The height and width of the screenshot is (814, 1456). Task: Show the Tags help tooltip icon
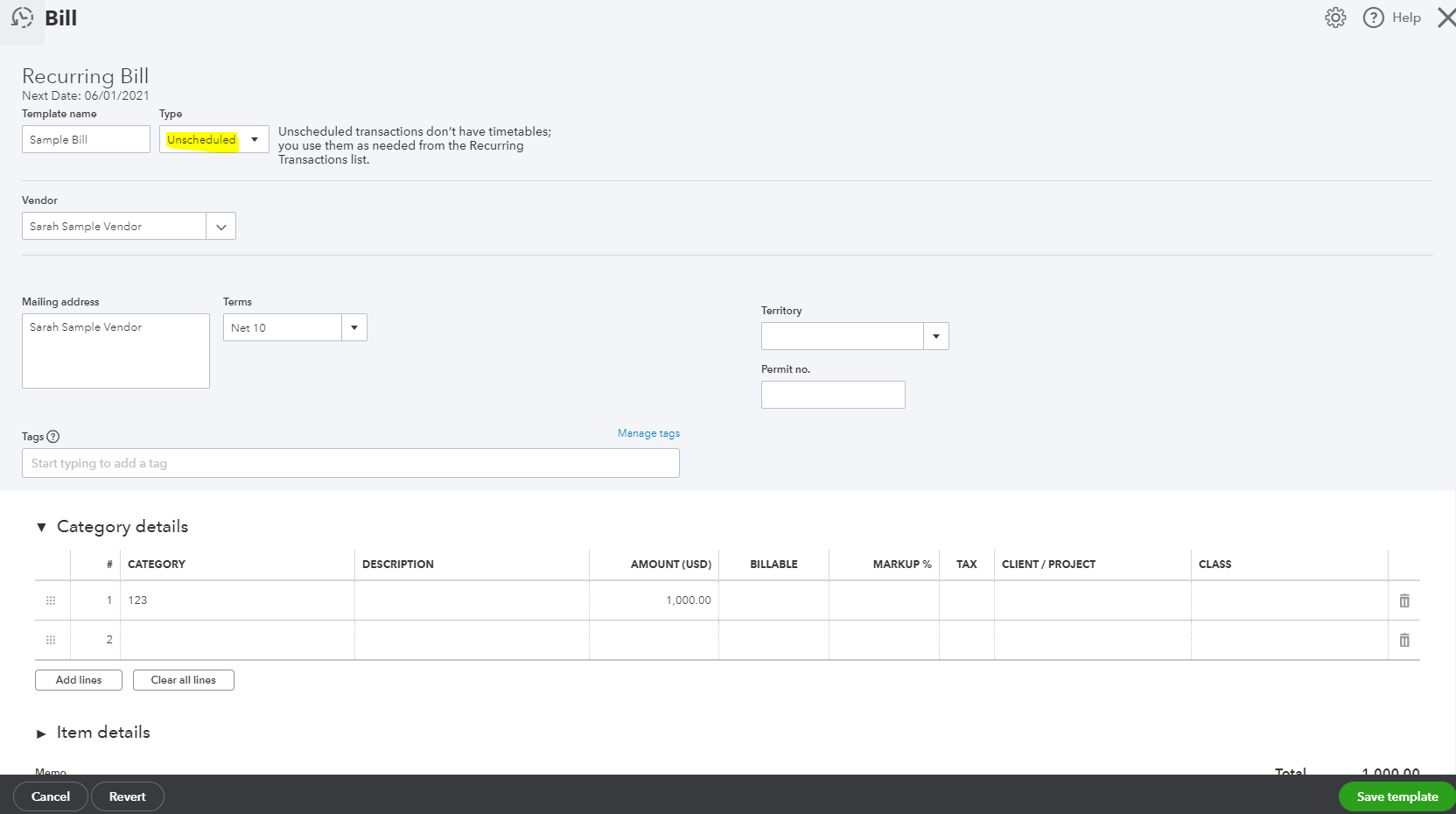point(53,437)
